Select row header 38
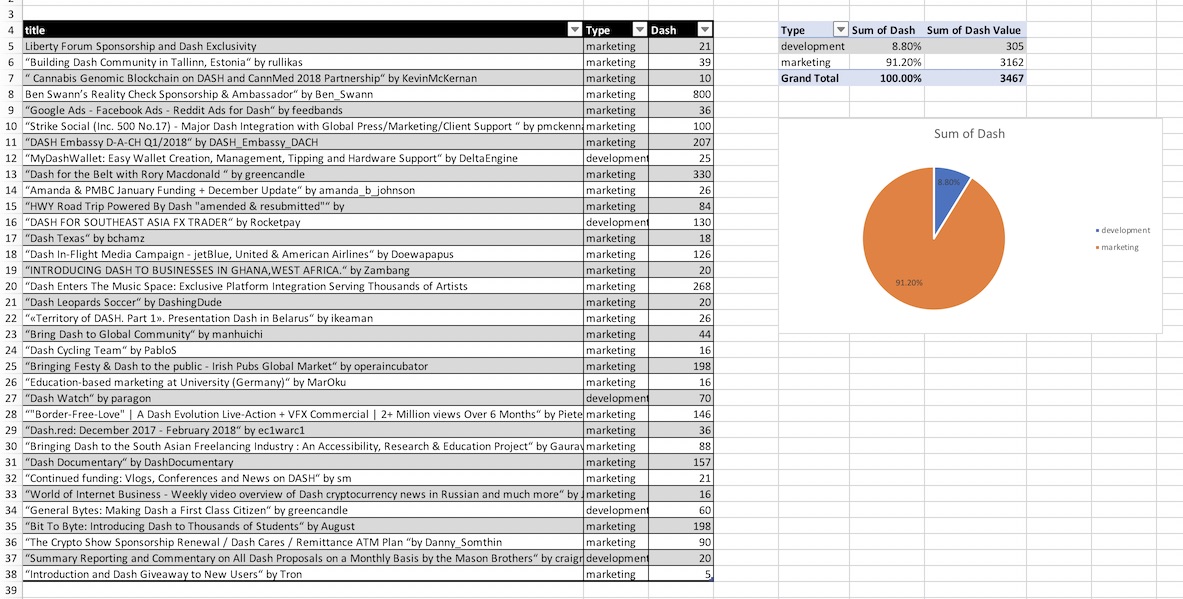Image resolution: width=1183 pixels, height=599 pixels. (11, 574)
